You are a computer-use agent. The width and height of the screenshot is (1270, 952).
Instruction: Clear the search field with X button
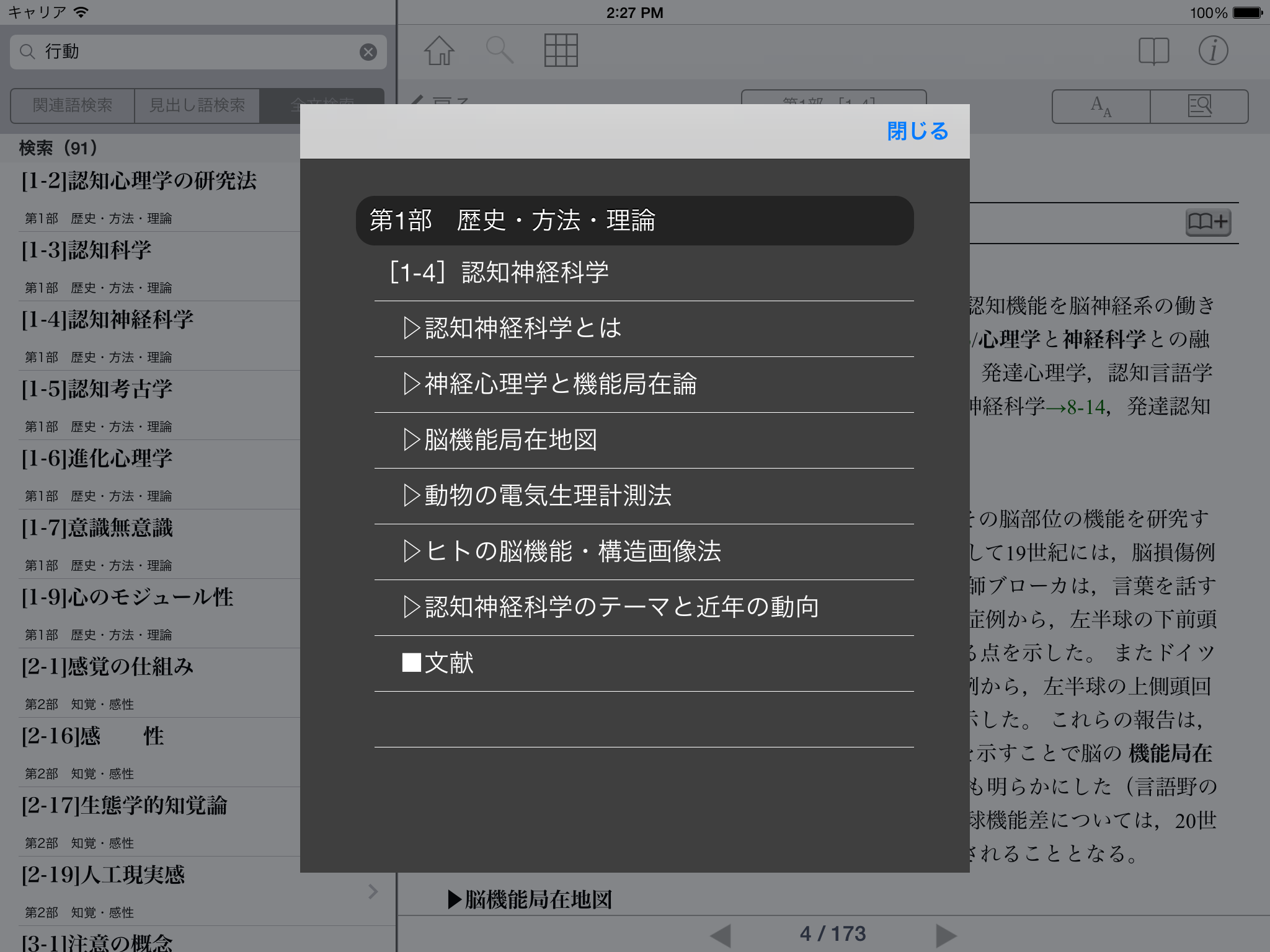[368, 52]
